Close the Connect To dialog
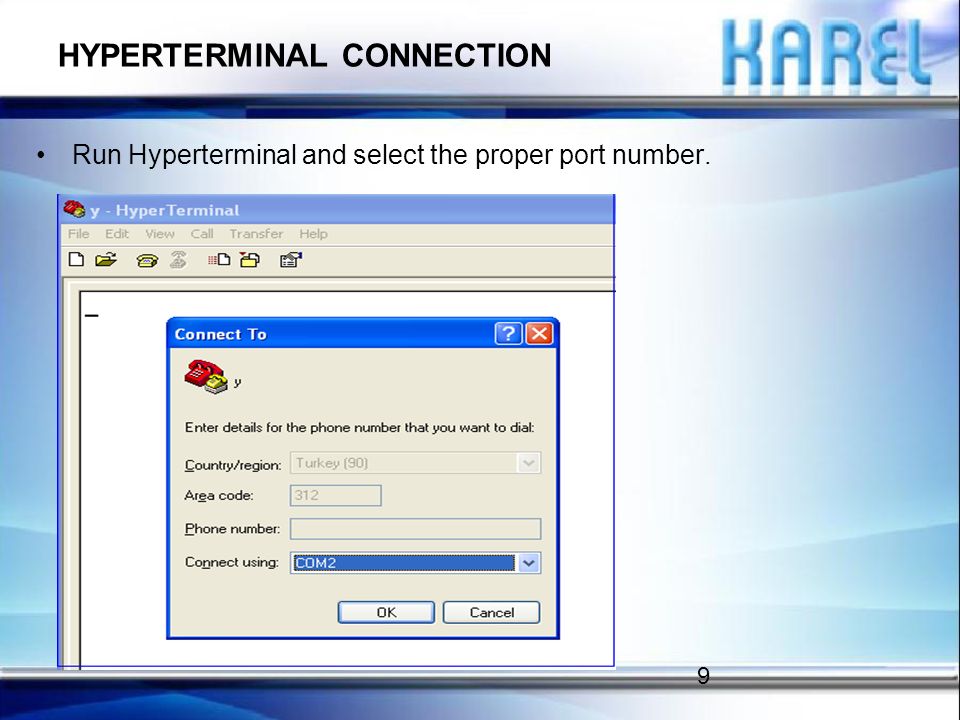Screen dimensions: 960x720 [x=539, y=334]
